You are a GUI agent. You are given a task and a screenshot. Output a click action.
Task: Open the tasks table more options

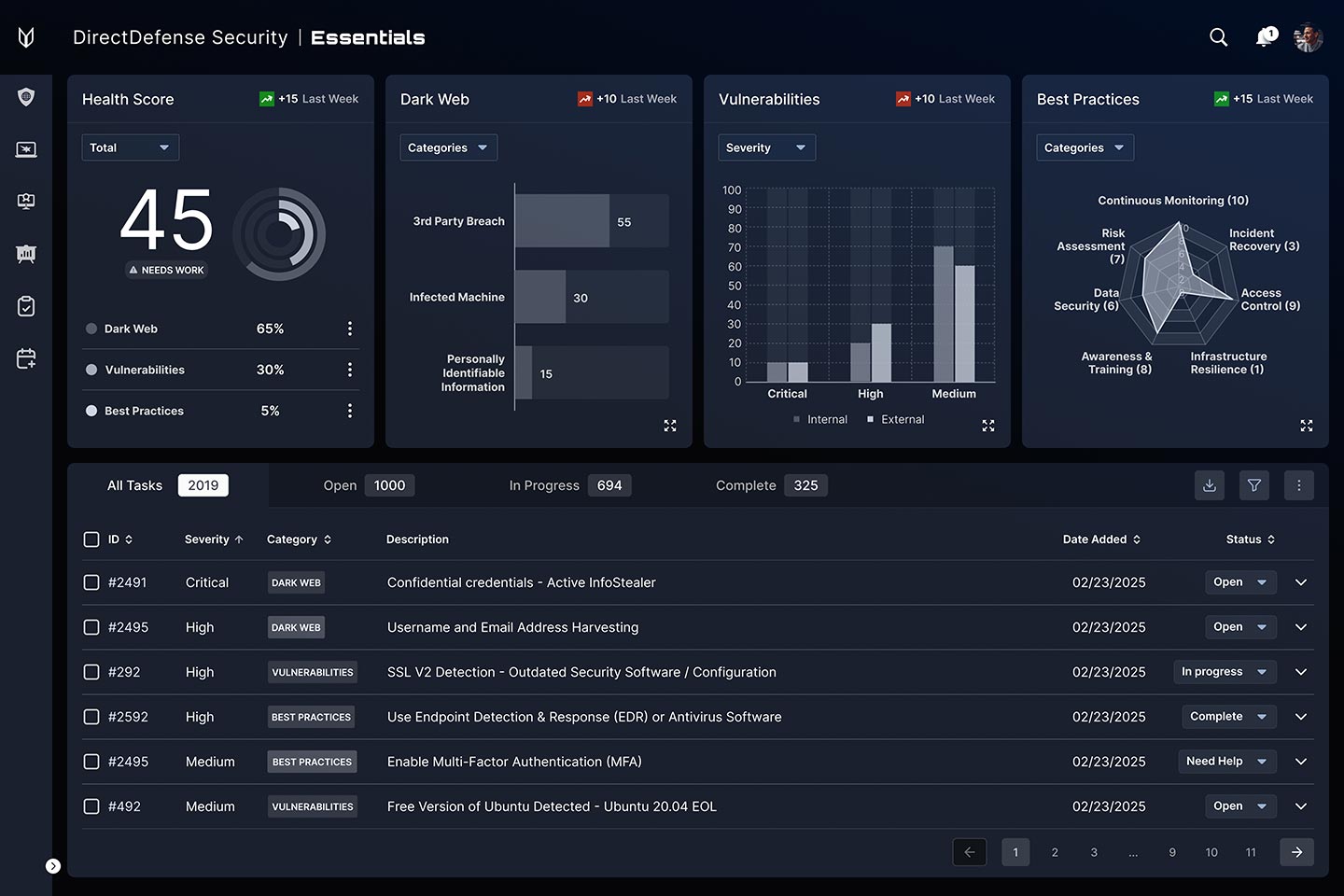click(1299, 485)
